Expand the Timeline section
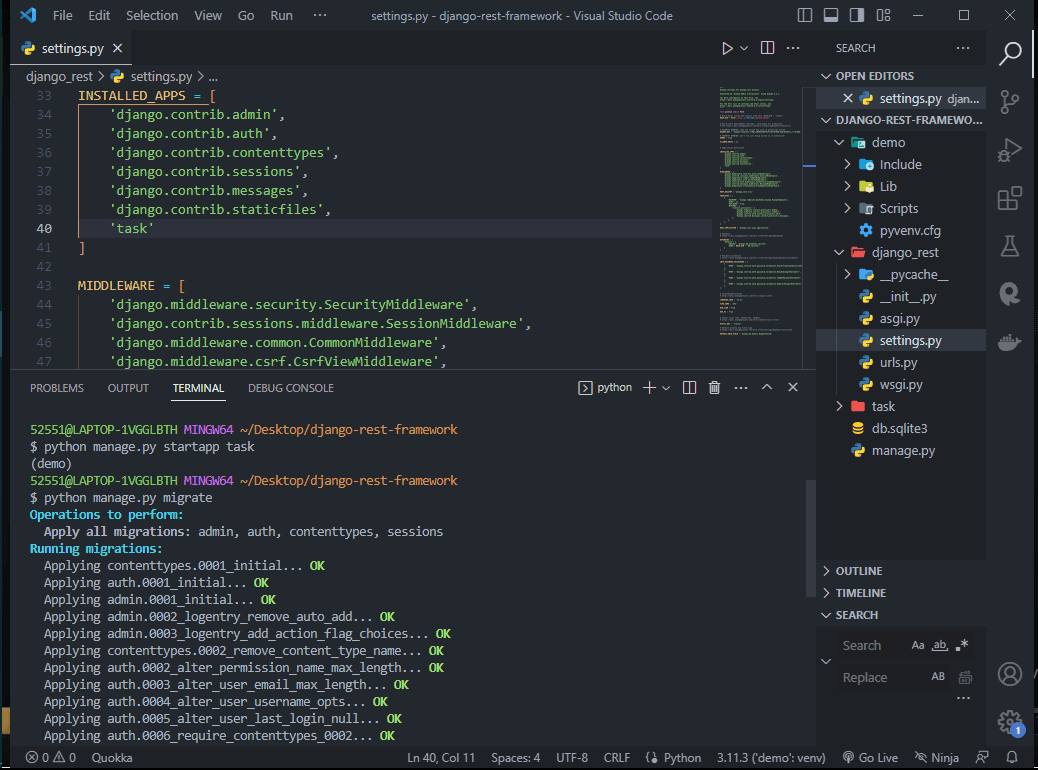The image size is (1038, 770). (x=826, y=593)
